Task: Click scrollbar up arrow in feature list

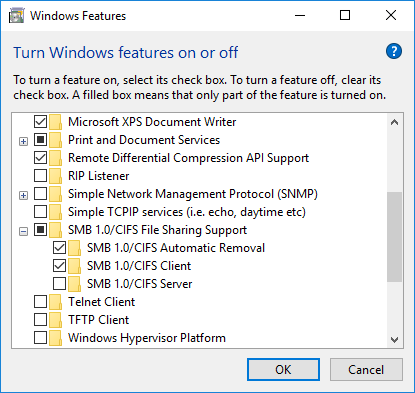Action: (395, 122)
